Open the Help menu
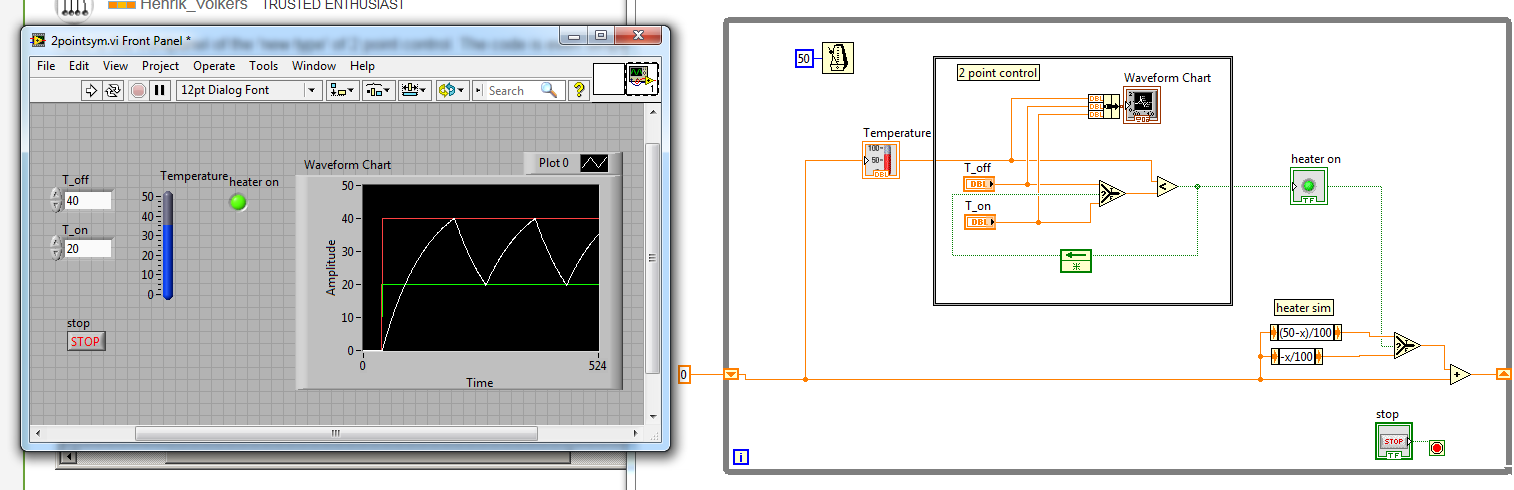Screen dimensions: 1514x490 click(x=363, y=66)
